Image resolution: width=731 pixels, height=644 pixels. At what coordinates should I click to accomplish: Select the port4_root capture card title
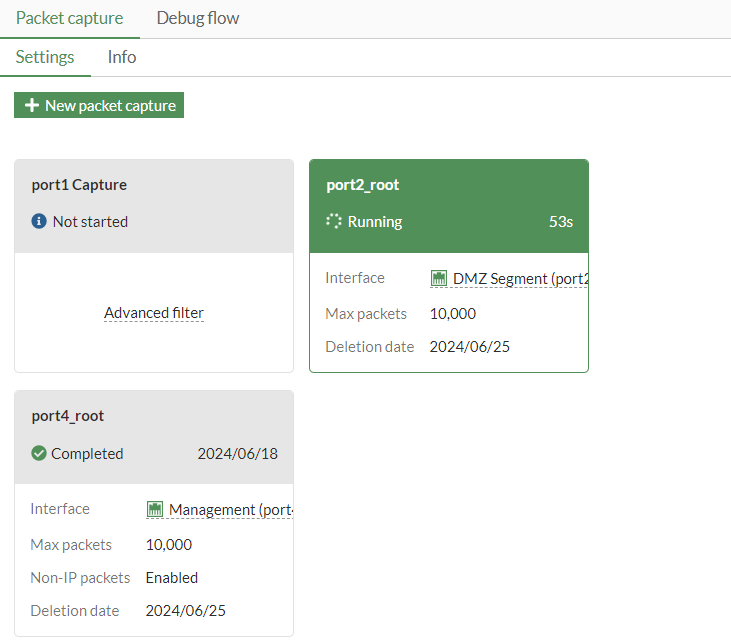(67, 416)
